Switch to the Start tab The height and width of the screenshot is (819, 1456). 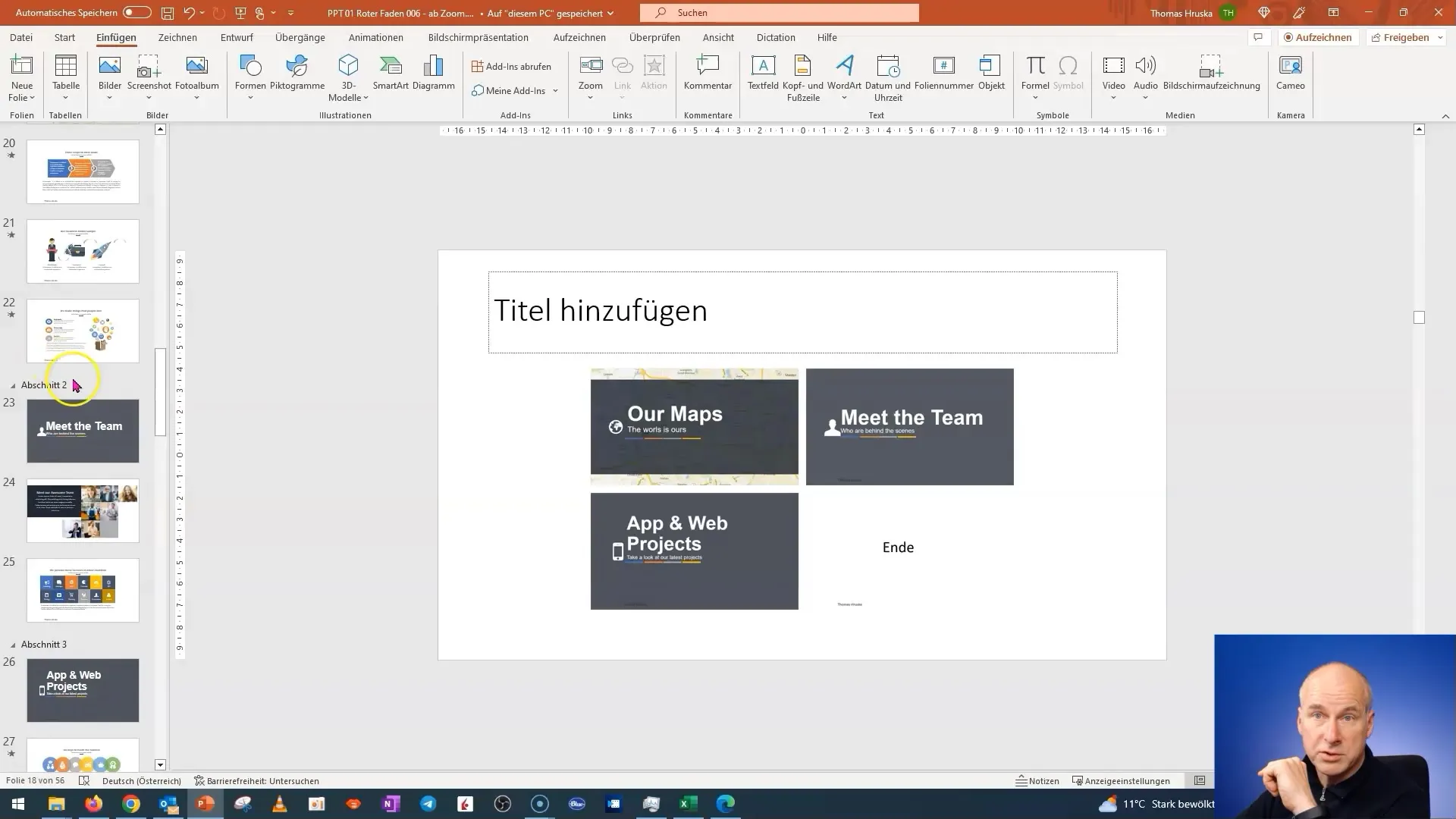64,37
